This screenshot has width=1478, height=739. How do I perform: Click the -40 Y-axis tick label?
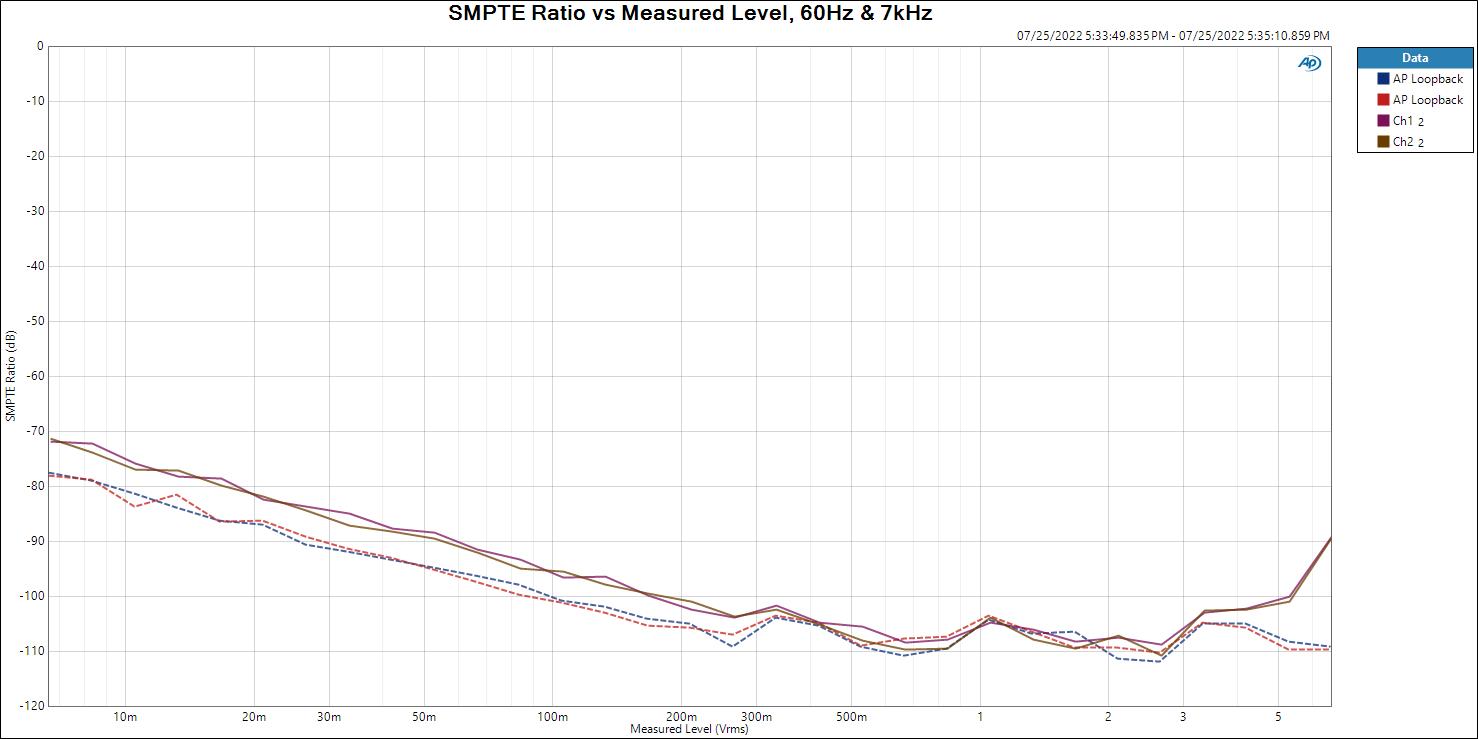click(35, 266)
